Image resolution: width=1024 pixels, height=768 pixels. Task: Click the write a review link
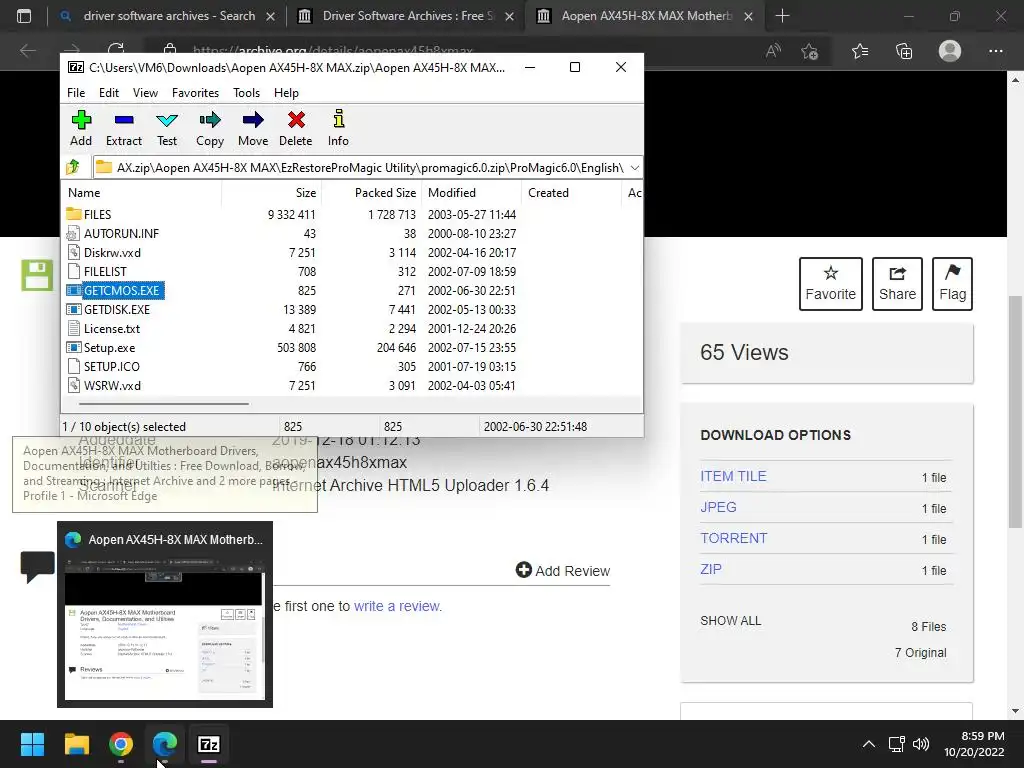click(x=398, y=606)
